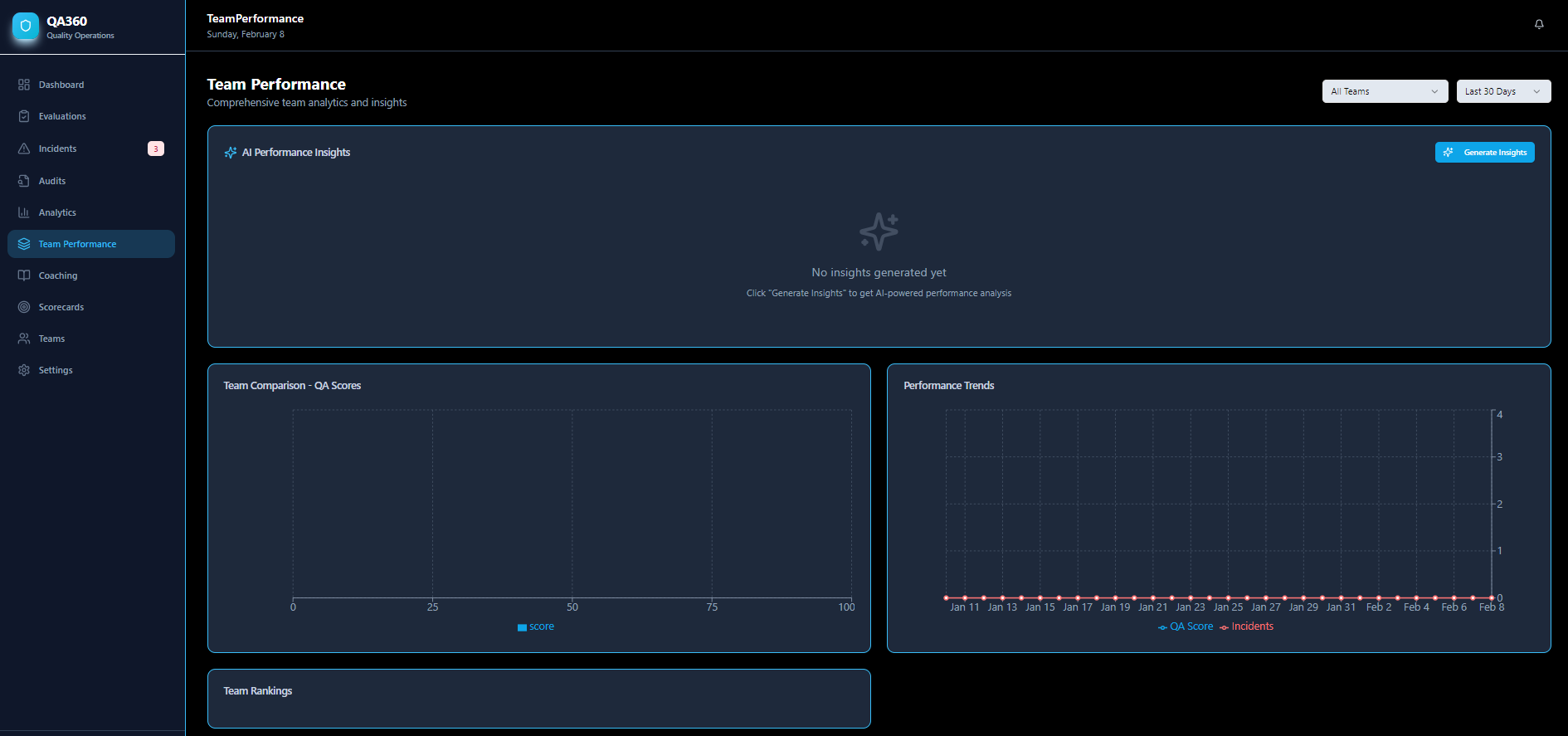Viewport: 1568px width, 736px height.
Task: Select Team Performance menu item
Action: 91,244
